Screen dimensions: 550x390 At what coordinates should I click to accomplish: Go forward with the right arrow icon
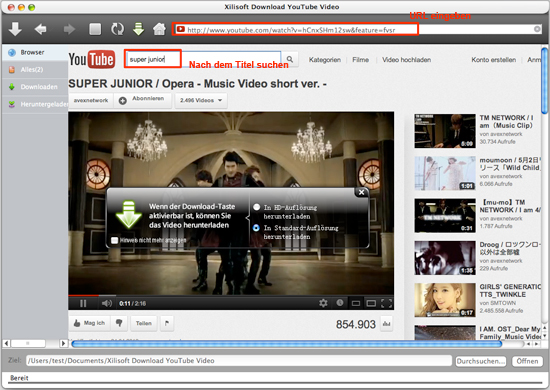click(x=69, y=29)
